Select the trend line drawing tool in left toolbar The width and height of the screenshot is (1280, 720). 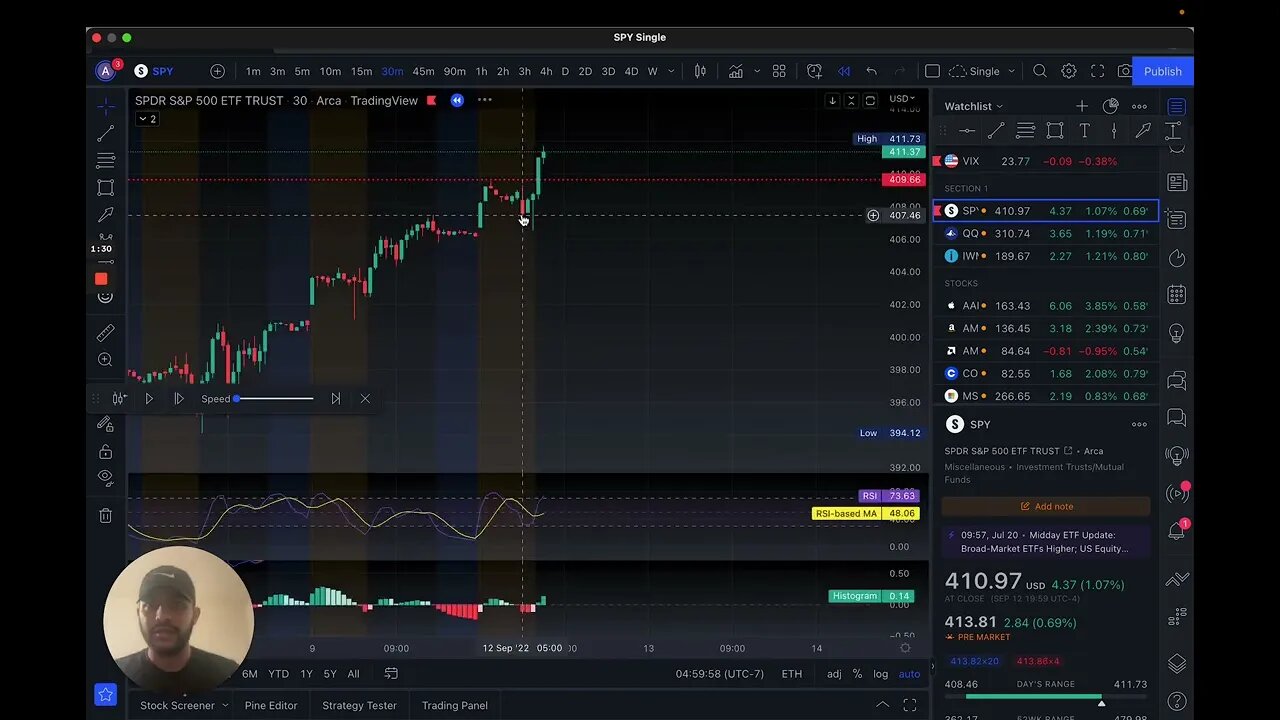coord(105,133)
